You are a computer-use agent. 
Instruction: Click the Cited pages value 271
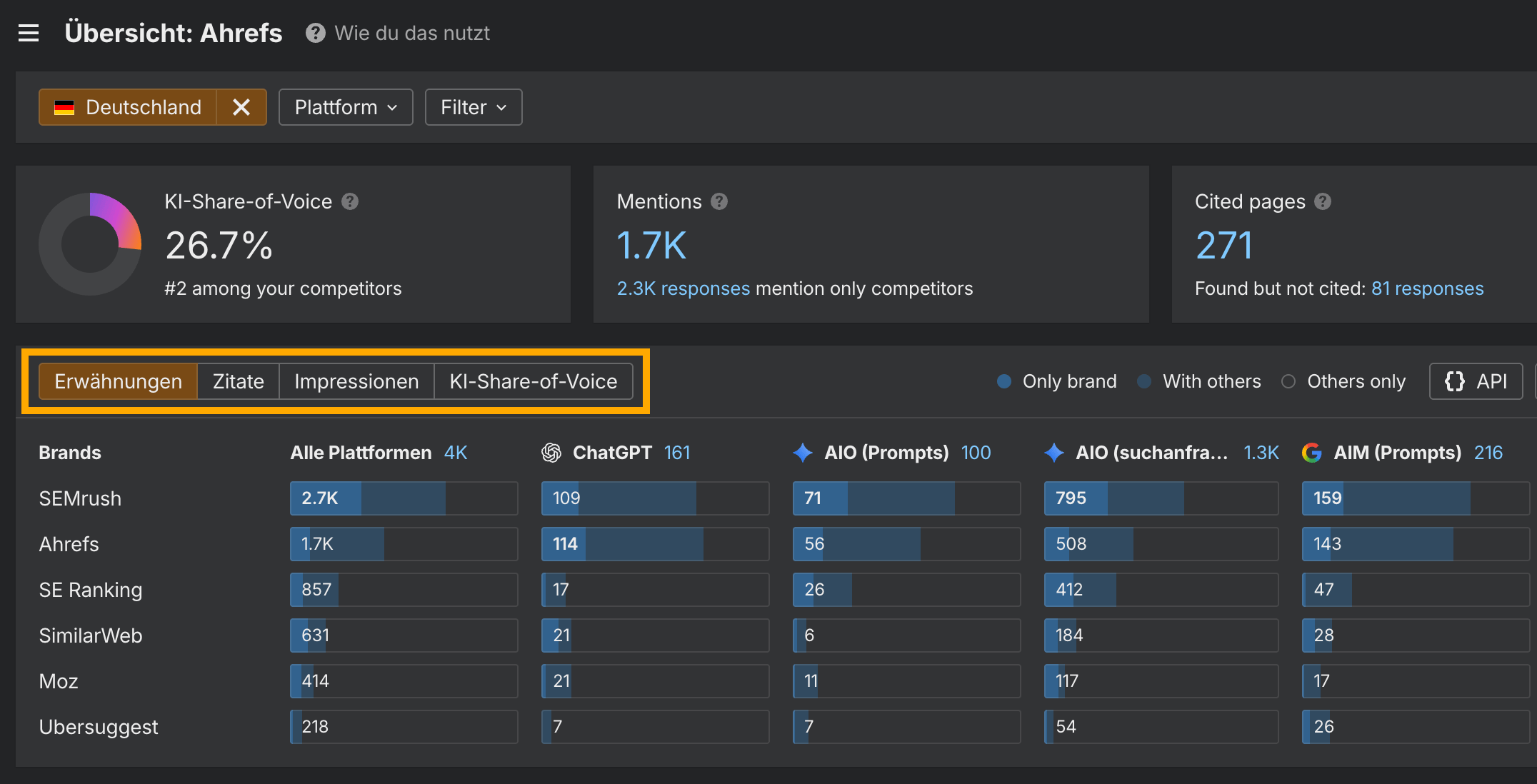point(1223,246)
